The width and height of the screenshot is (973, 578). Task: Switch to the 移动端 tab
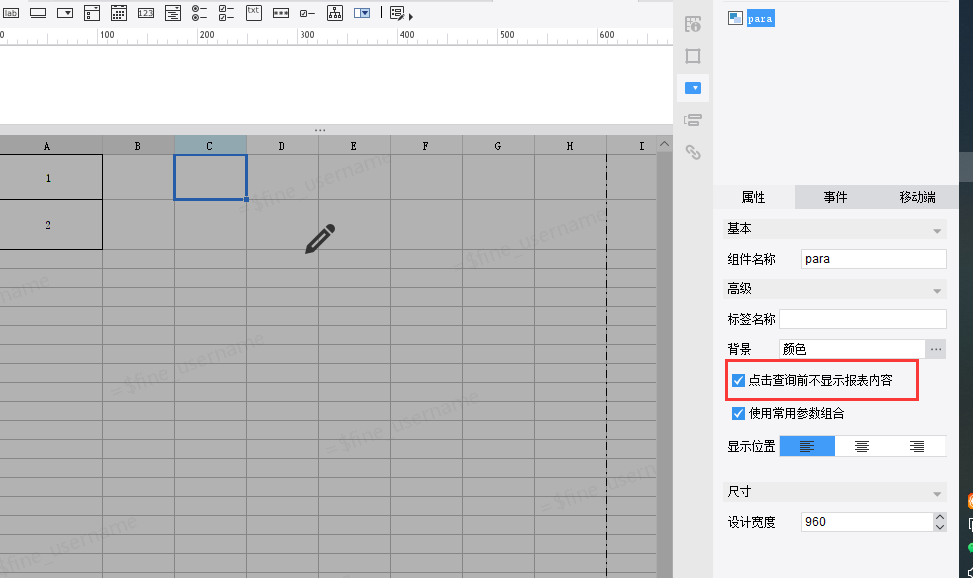917,197
